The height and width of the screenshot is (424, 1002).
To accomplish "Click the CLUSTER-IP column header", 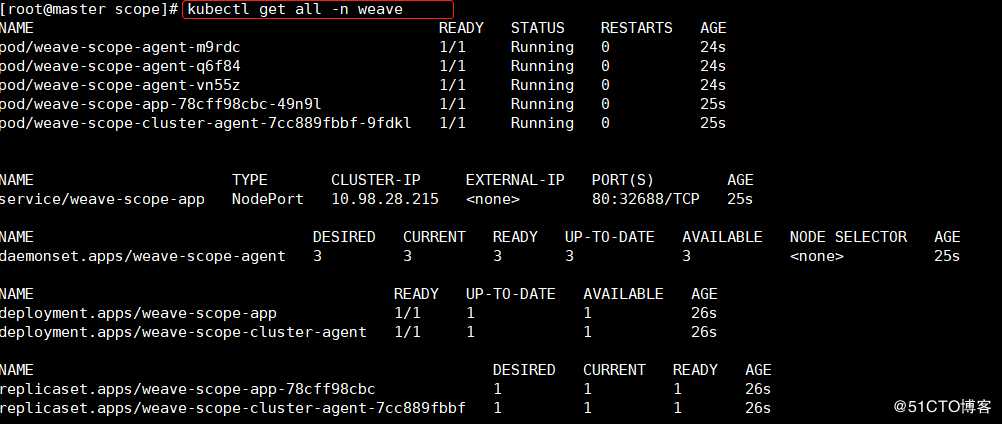I will [x=376, y=180].
